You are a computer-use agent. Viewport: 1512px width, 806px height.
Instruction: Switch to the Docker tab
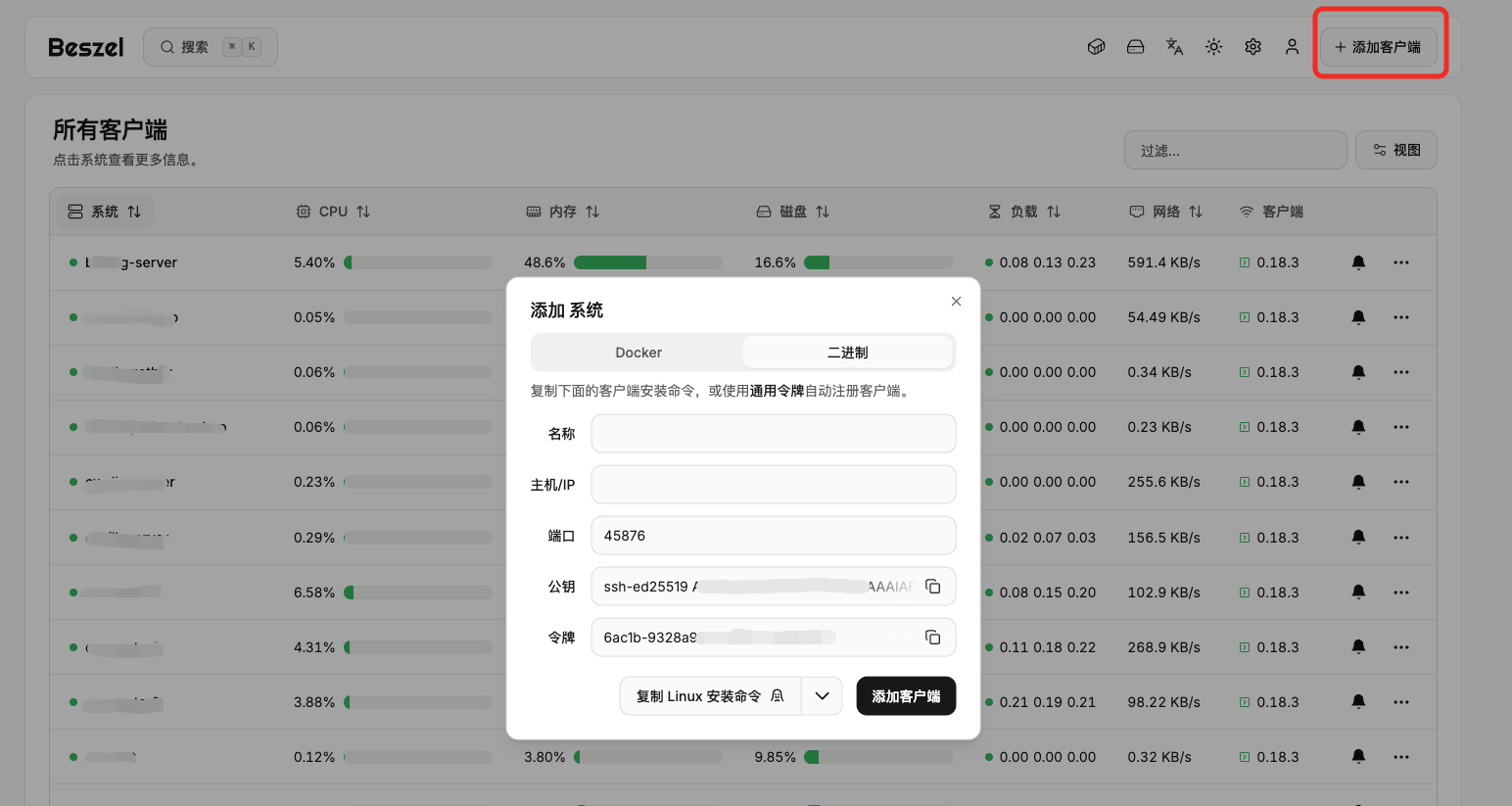(x=638, y=353)
